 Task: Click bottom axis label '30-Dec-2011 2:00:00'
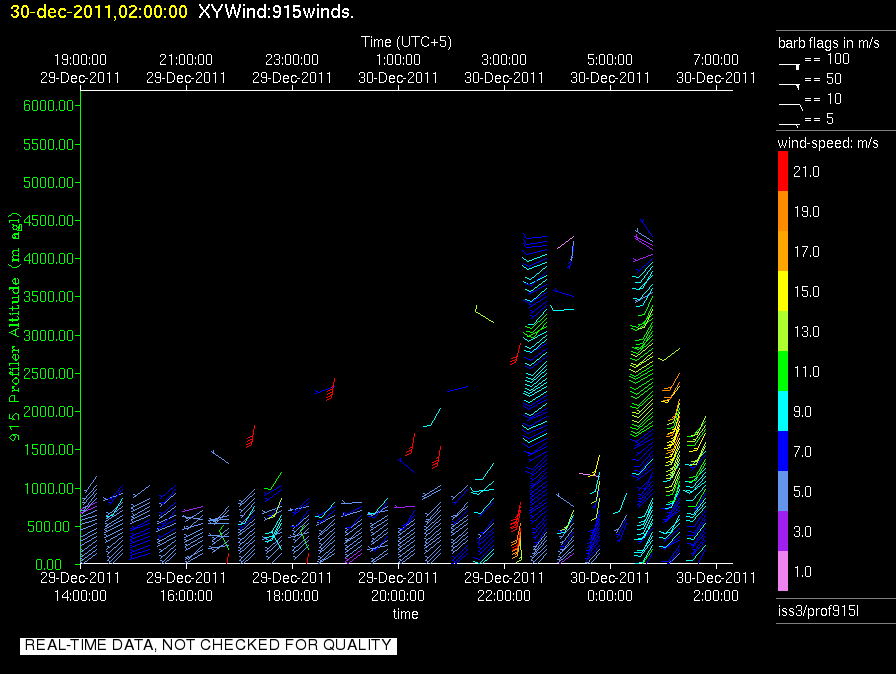click(716, 587)
